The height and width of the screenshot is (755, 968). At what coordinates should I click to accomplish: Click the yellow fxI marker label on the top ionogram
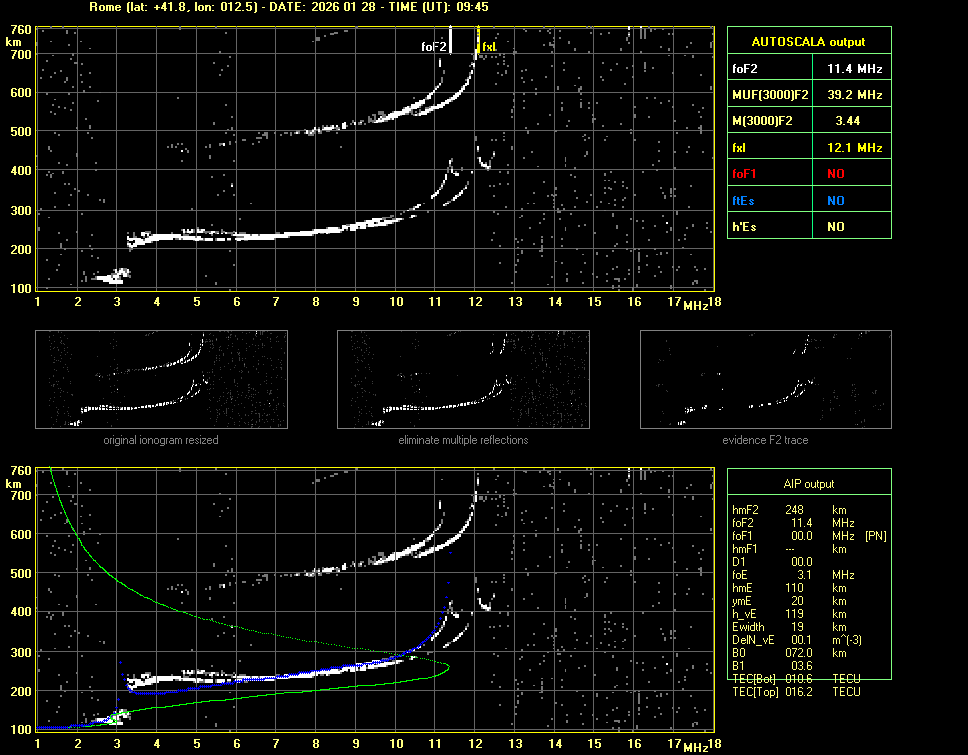[x=488, y=47]
